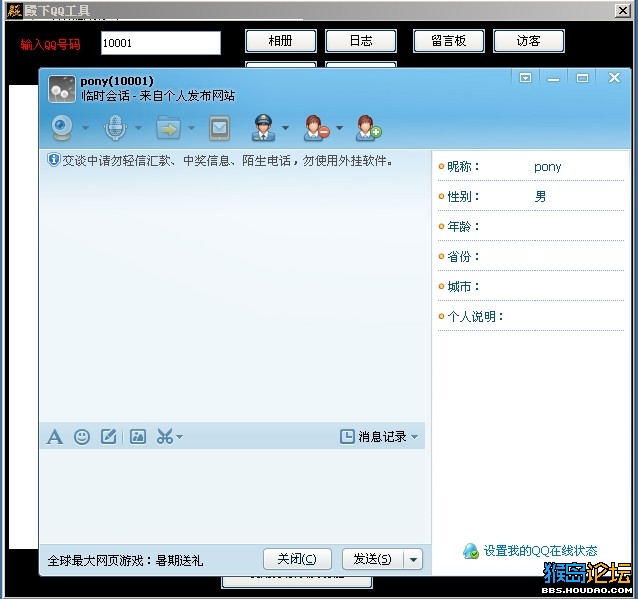This screenshot has height=599, width=638.
Task: Click the 性别 value 男
Action: point(540,197)
